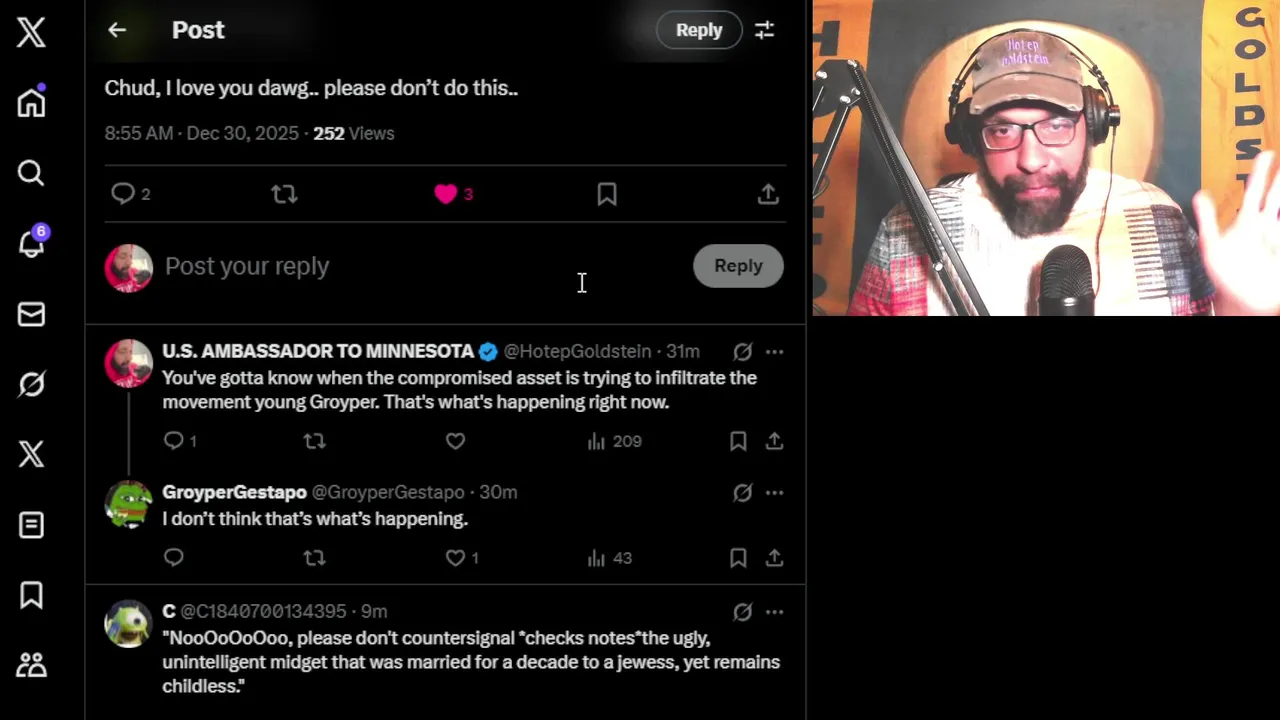This screenshot has height=720, width=1280.
Task: Open the @GroyperGestapo profile link
Action: (388, 492)
